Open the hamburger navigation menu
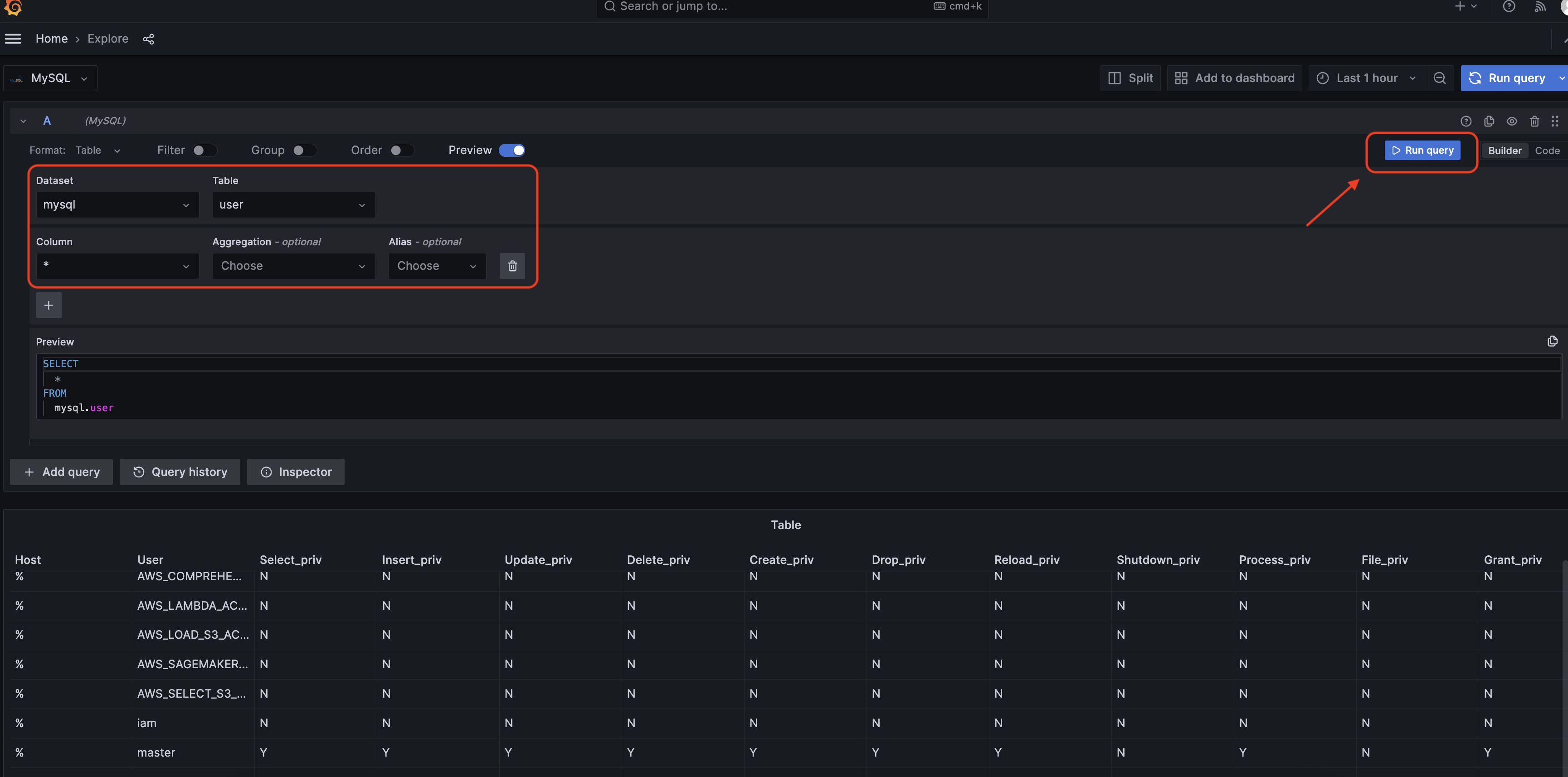This screenshot has height=777, width=1568. (x=13, y=39)
